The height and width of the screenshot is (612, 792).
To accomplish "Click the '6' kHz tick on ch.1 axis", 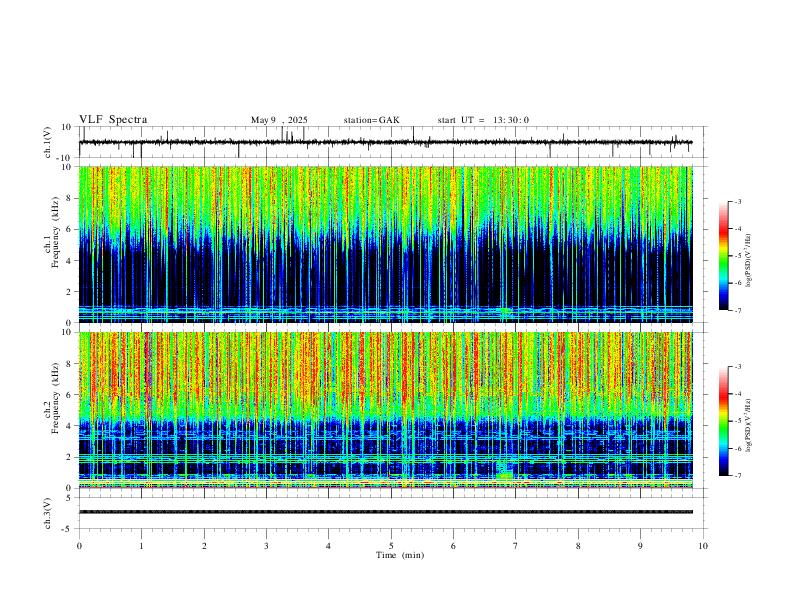I will 70,229.
